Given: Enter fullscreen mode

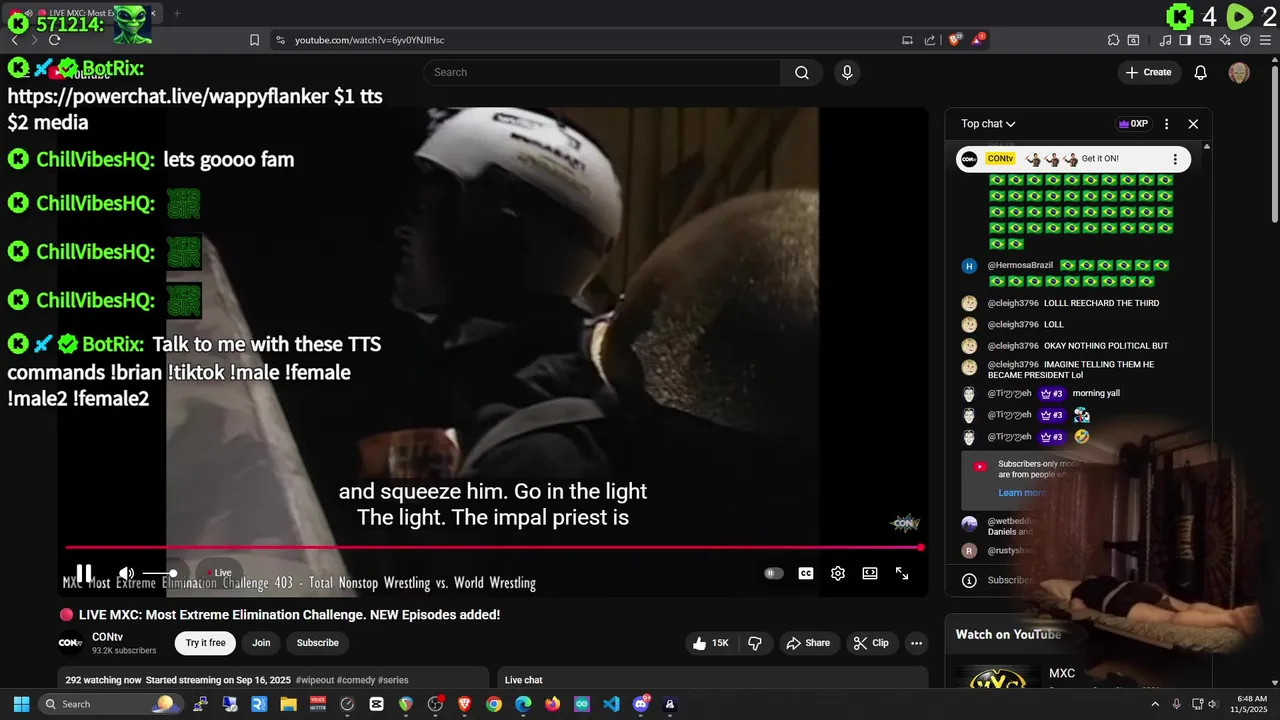Looking at the screenshot, I should click(x=902, y=573).
